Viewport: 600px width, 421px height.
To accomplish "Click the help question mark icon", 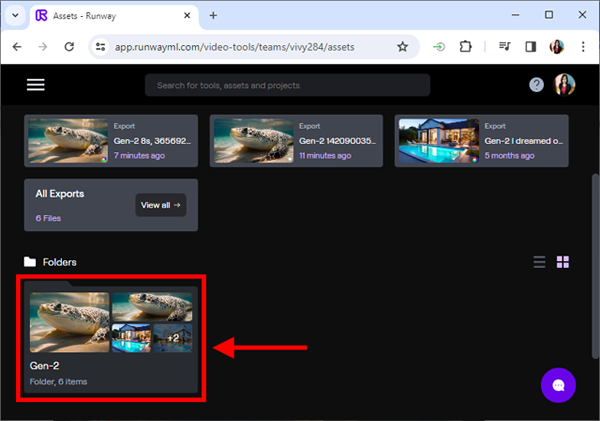I will (x=536, y=85).
